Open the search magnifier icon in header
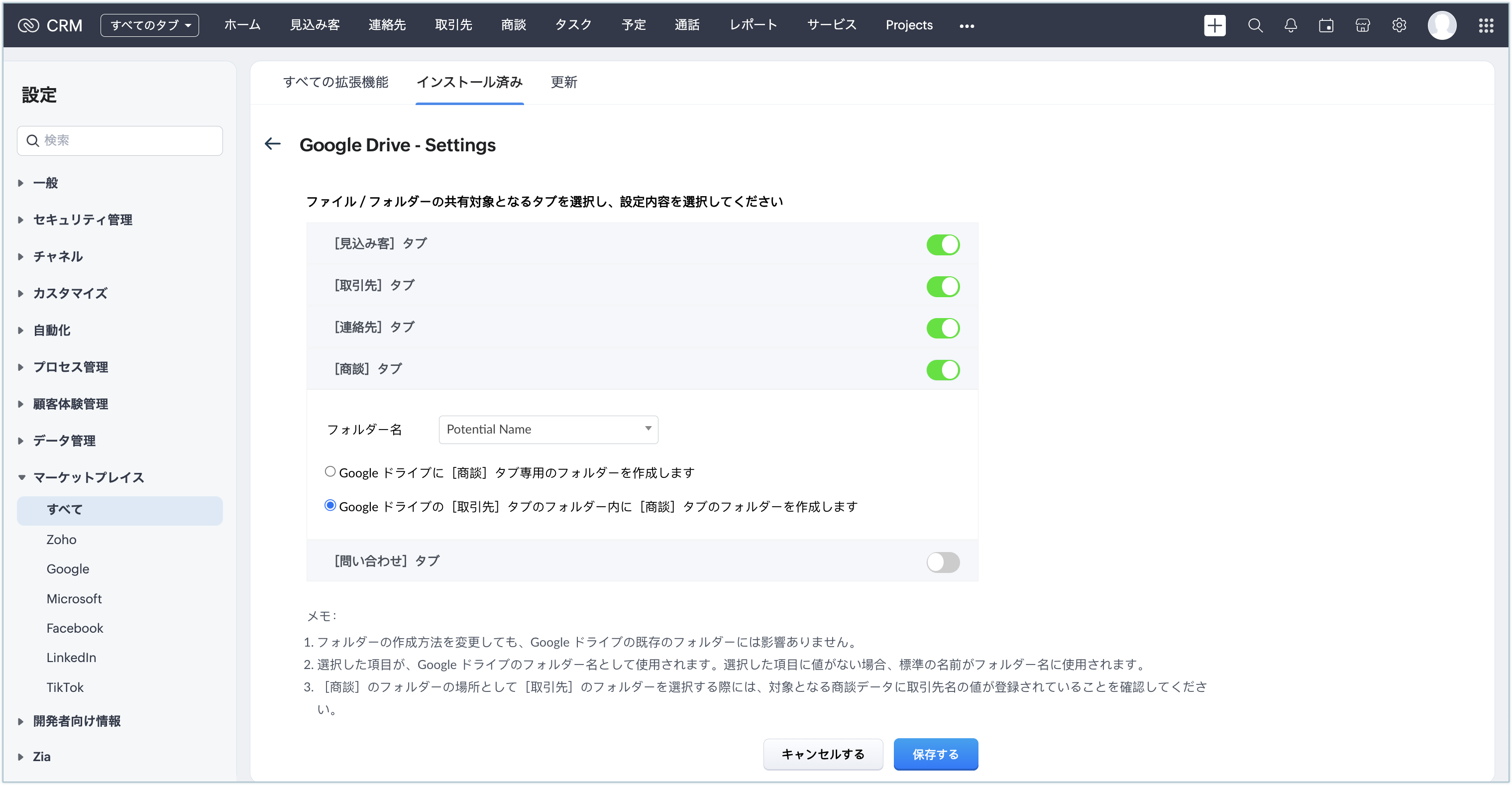Image resolution: width=1512 pixels, height=785 pixels. click(1255, 25)
